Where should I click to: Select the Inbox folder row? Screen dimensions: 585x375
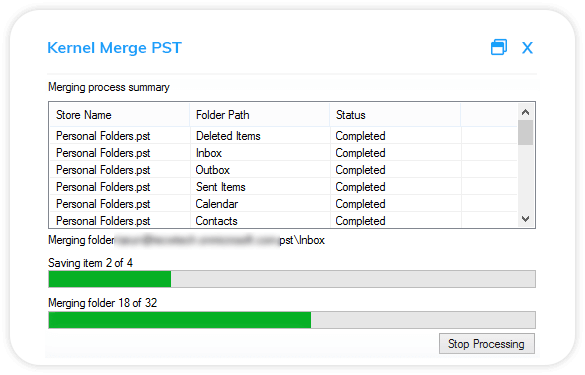[284, 153]
